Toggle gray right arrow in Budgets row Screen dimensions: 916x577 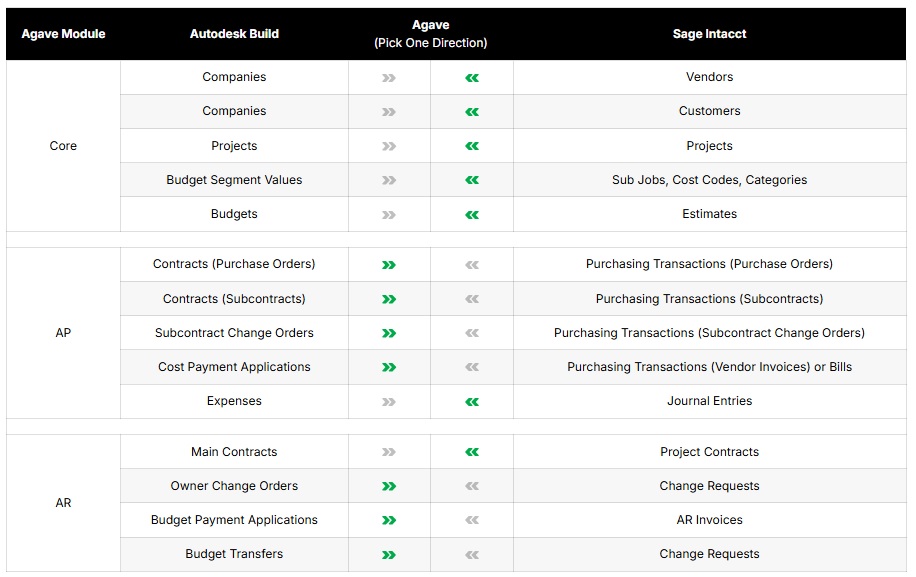click(x=389, y=214)
